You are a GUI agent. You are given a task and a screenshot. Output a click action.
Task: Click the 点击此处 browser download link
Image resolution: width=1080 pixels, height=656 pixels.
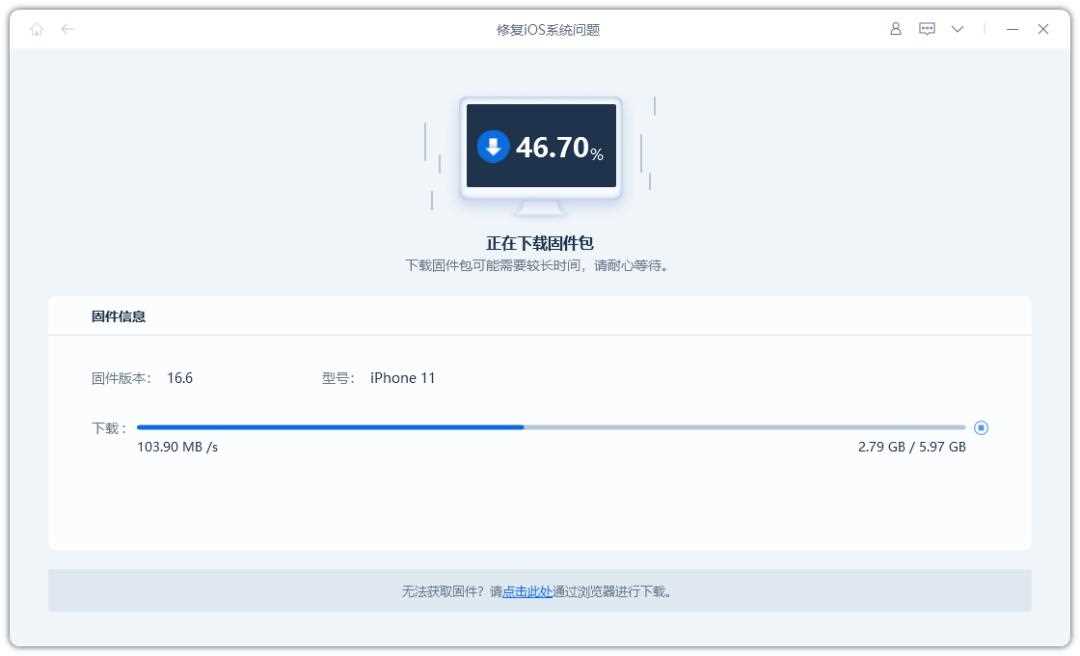click(527, 591)
